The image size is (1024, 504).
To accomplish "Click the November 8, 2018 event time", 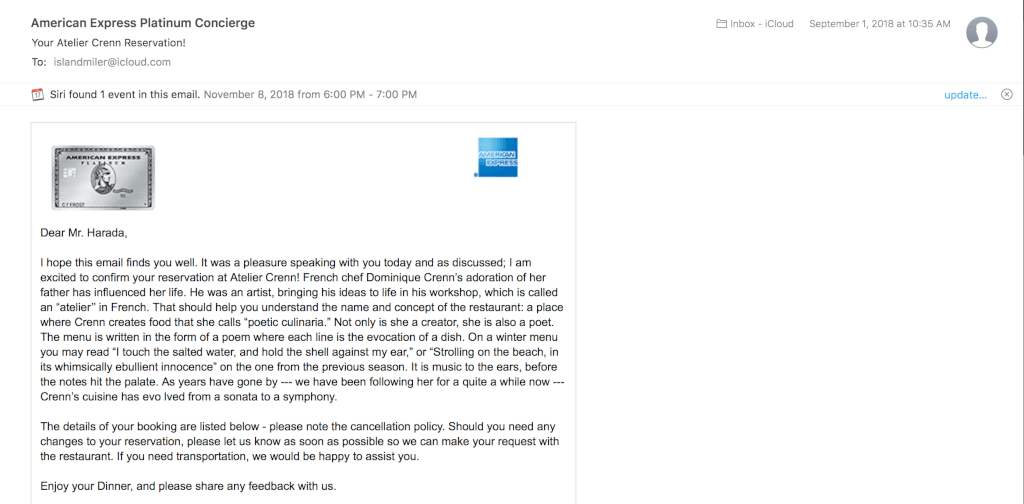I will pos(310,95).
